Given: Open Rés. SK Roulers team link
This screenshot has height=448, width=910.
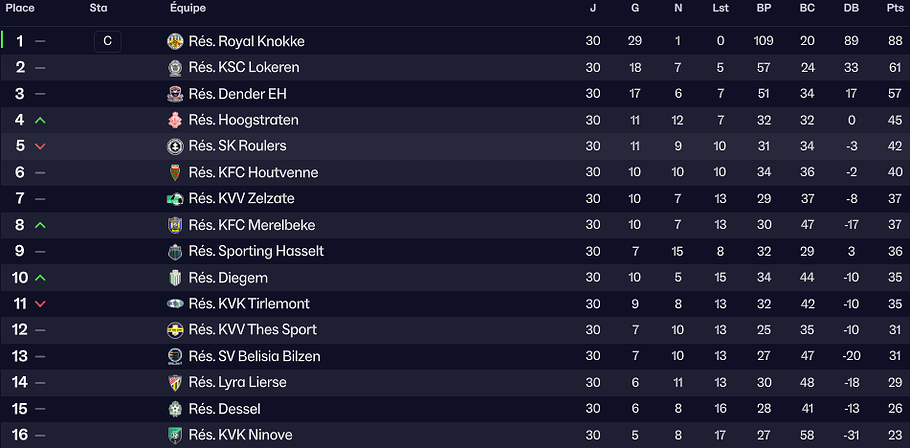Looking at the screenshot, I should pos(237,146).
